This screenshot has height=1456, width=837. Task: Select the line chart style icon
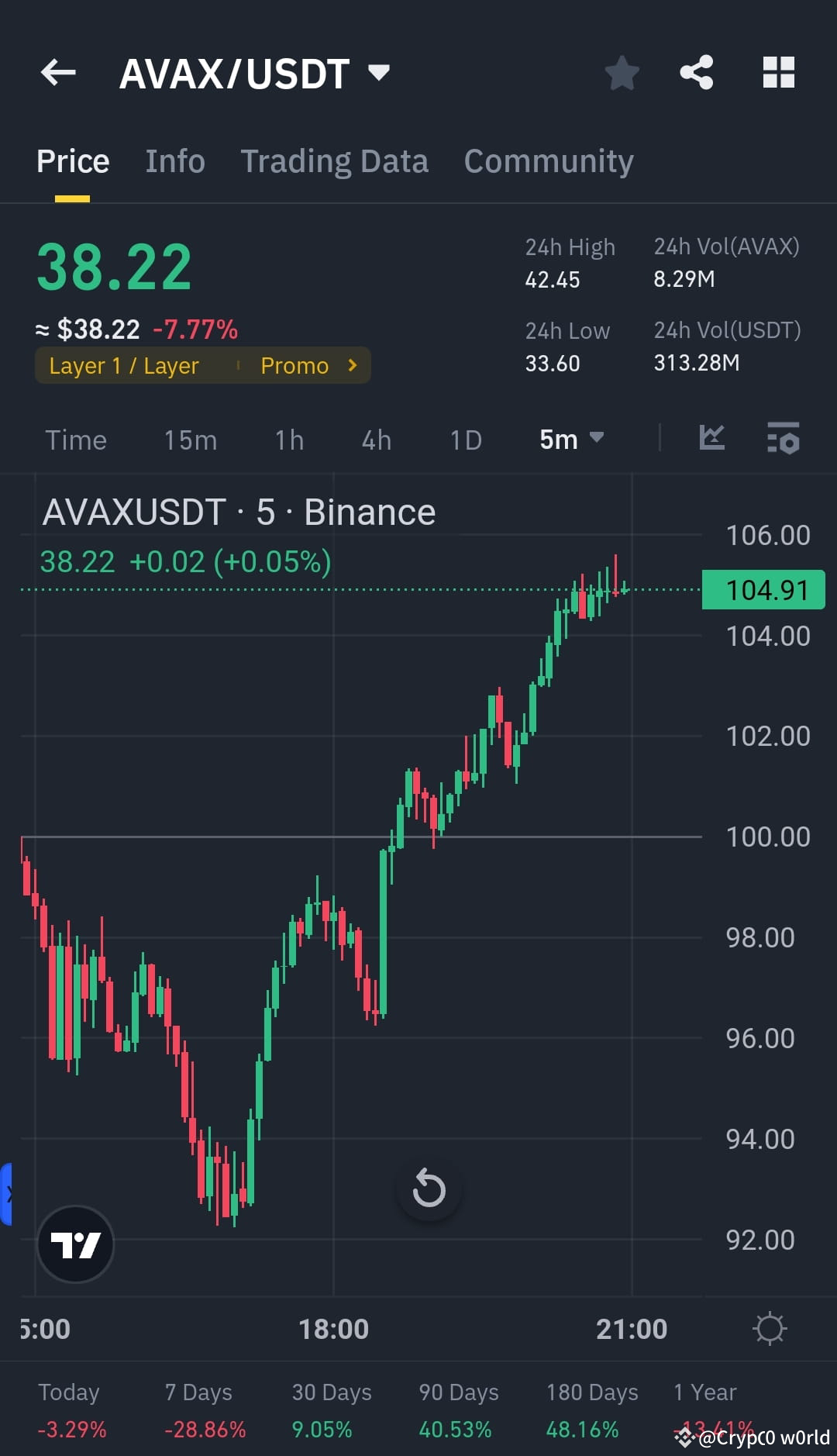(711, 439)
